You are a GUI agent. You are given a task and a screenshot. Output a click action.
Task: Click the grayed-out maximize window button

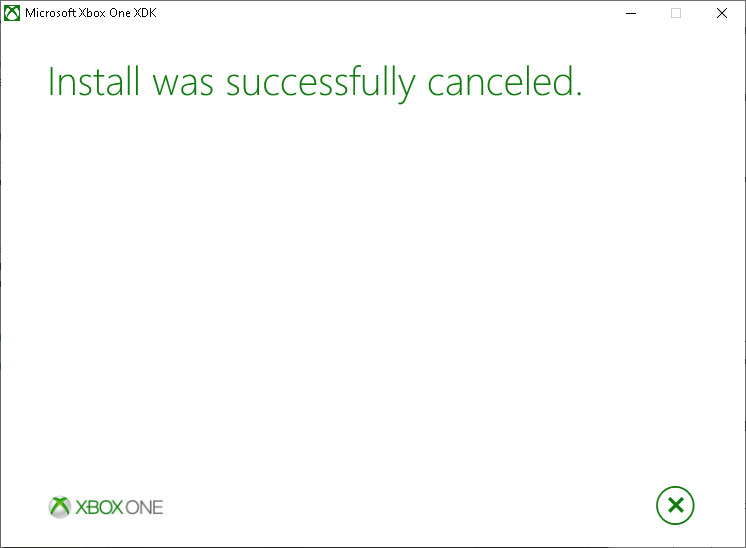point(676,13)
